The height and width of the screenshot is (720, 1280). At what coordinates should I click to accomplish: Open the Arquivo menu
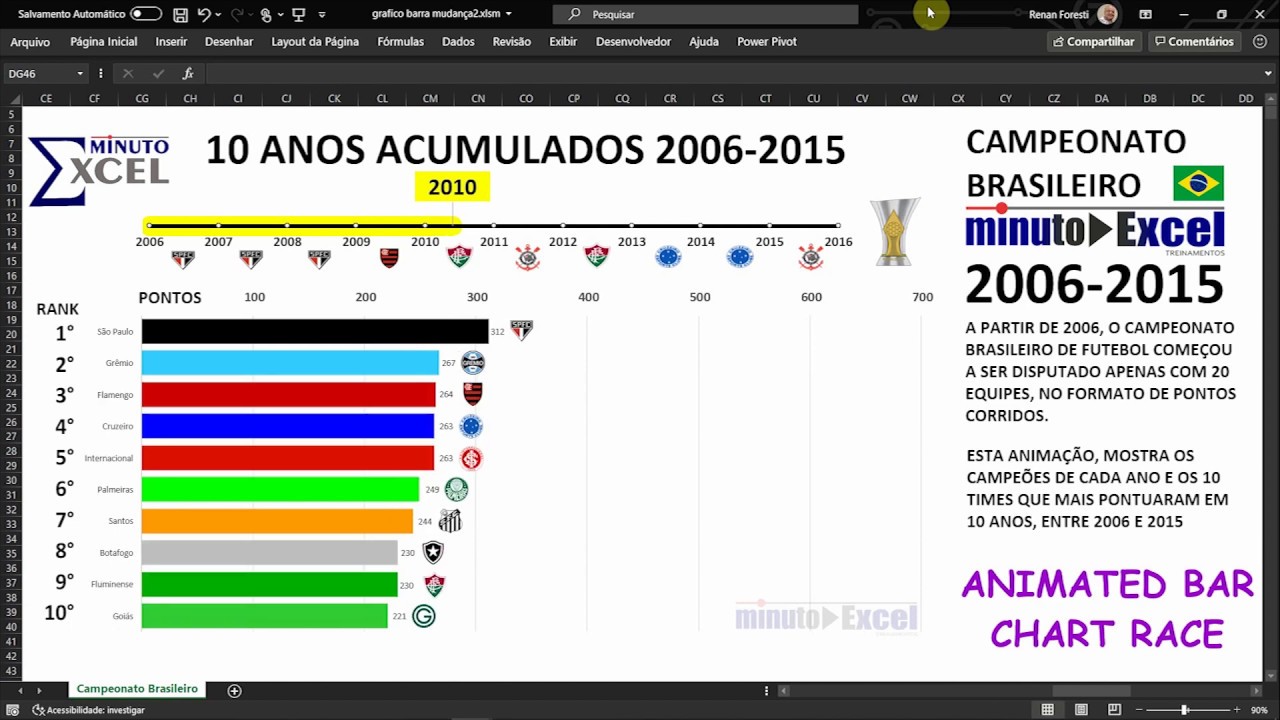[30, 42]
